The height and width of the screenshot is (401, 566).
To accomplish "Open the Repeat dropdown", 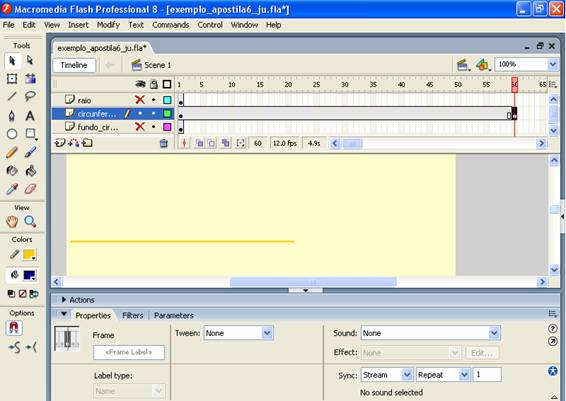I will [464, 375].
